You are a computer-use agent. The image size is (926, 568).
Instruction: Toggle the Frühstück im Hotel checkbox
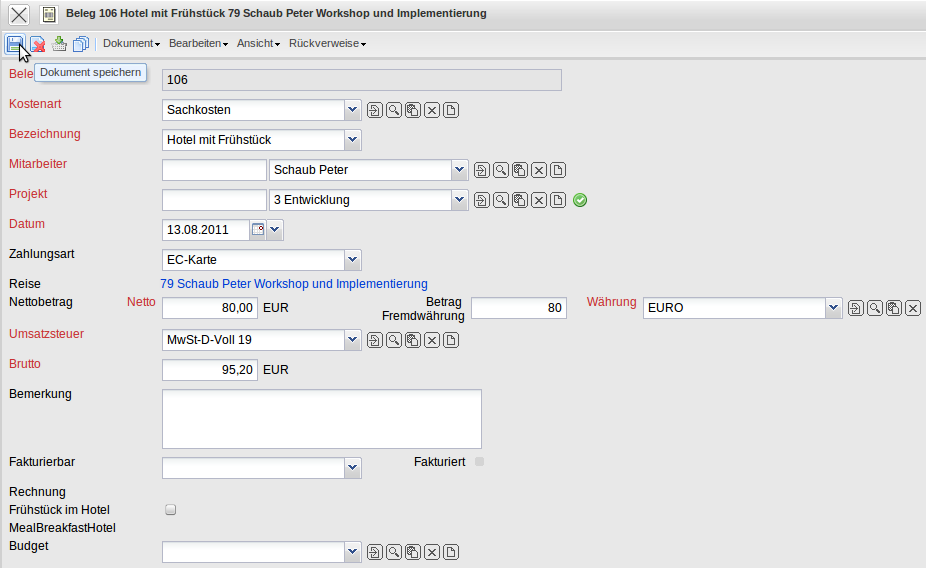coord(170,510)
